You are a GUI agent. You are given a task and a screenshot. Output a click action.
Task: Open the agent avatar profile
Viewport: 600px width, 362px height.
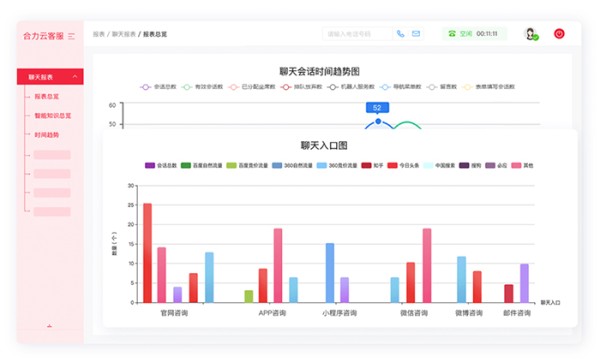[x=531, y=34]
